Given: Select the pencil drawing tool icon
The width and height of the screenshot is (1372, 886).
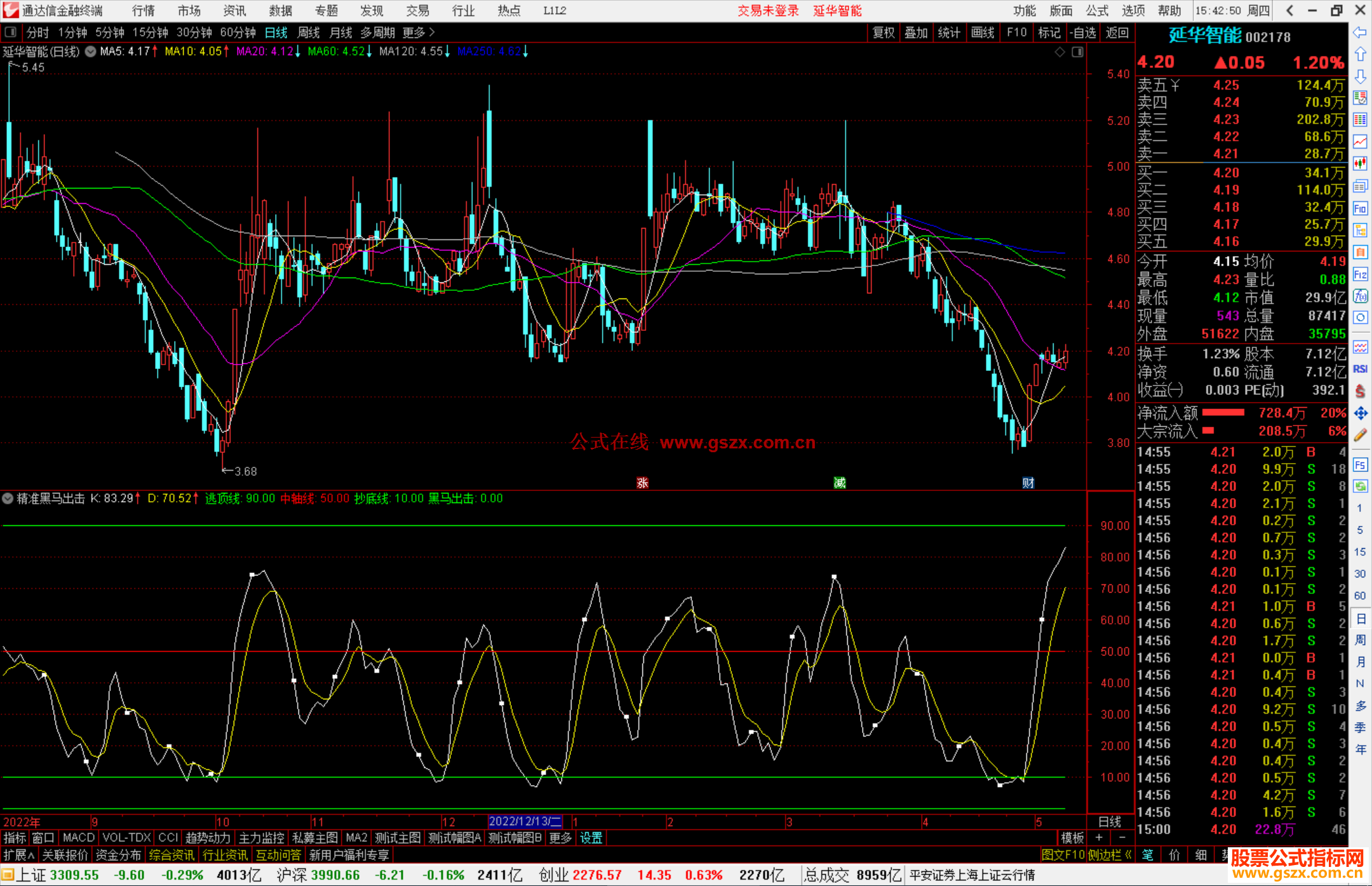Looking at the screenshot, I should pos(1360,436).
